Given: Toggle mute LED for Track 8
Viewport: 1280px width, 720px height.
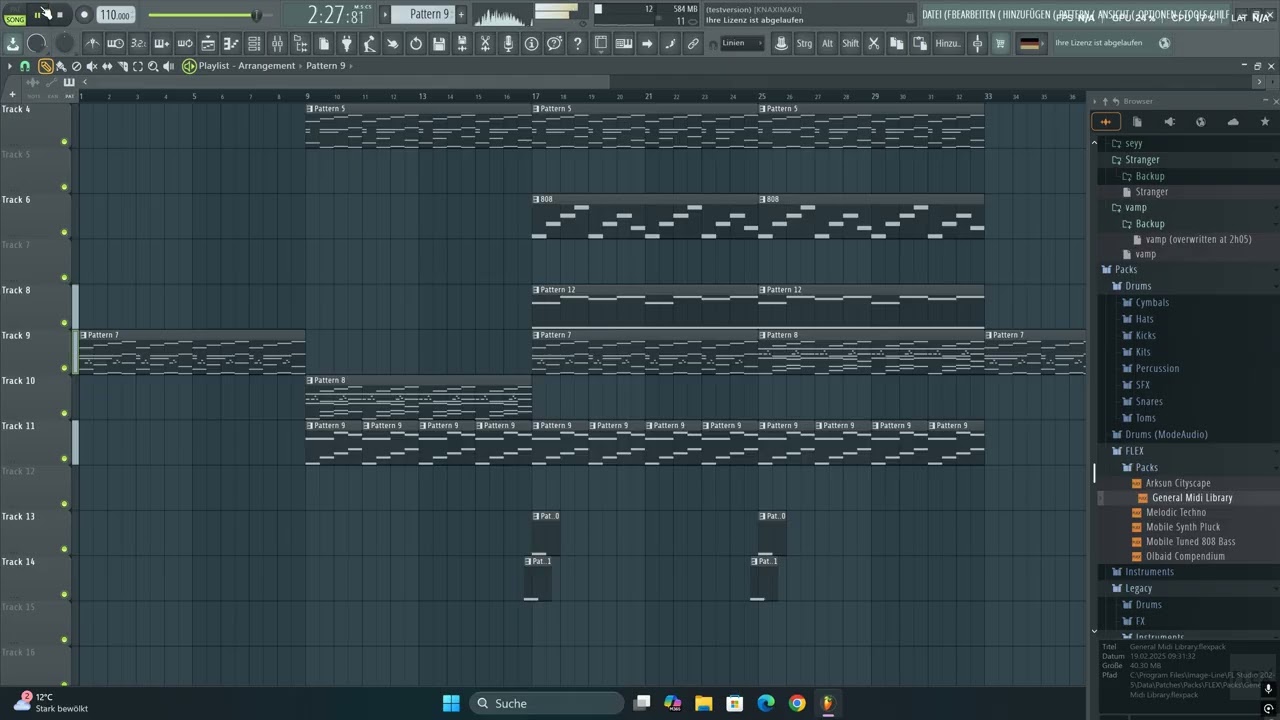Looking at the screenshot, I should click(65, 323).
